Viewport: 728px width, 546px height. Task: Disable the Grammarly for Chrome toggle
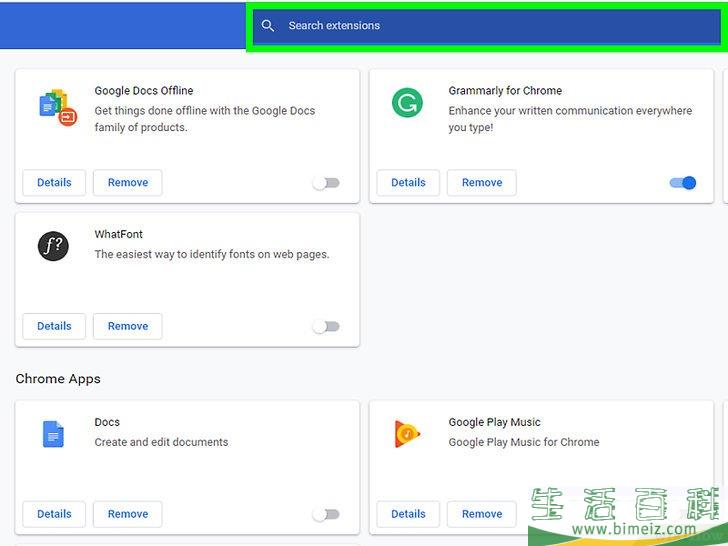682,183
